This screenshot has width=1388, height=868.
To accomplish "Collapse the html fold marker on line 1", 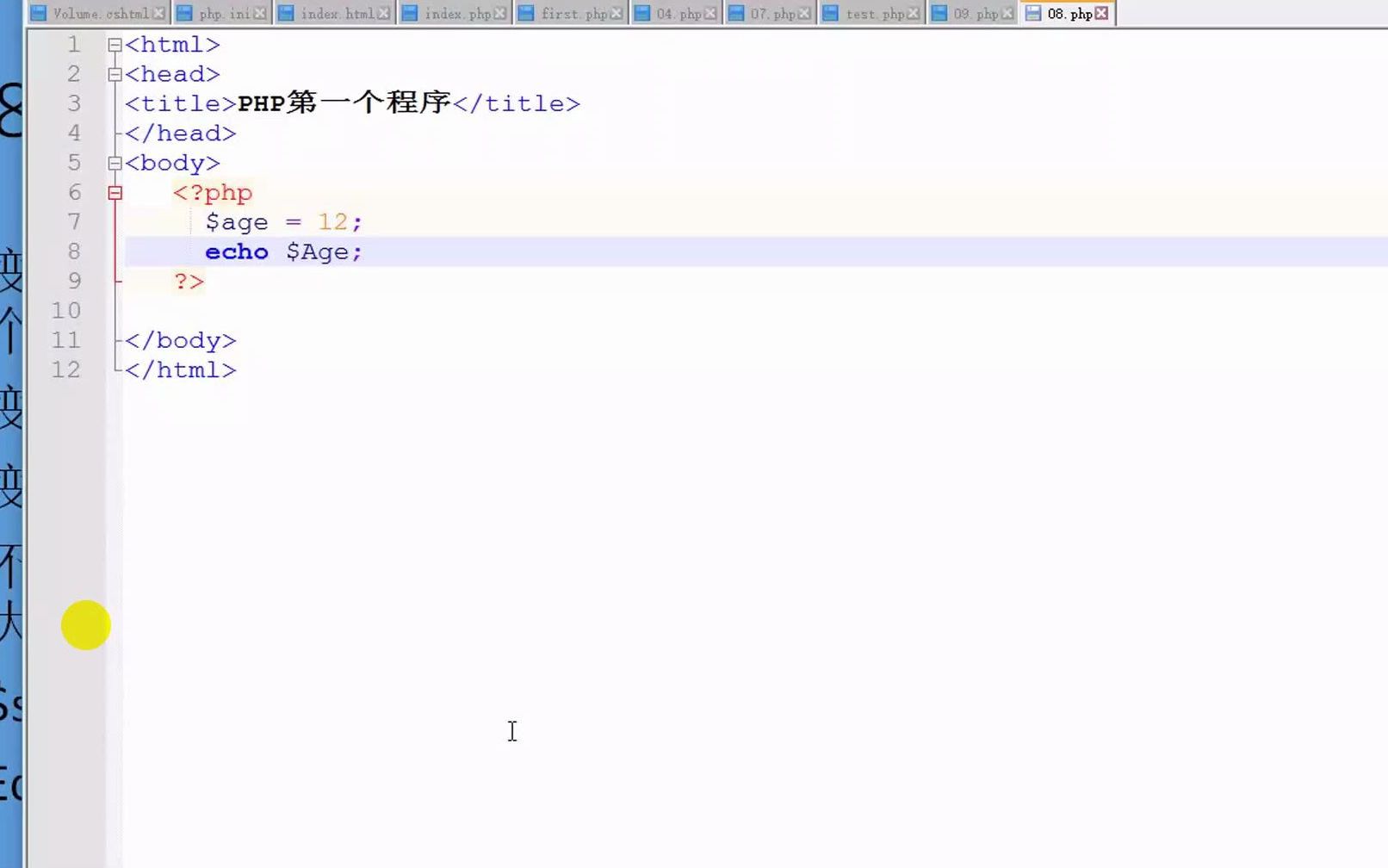I will pyautogui.click(x=115, y=45).
